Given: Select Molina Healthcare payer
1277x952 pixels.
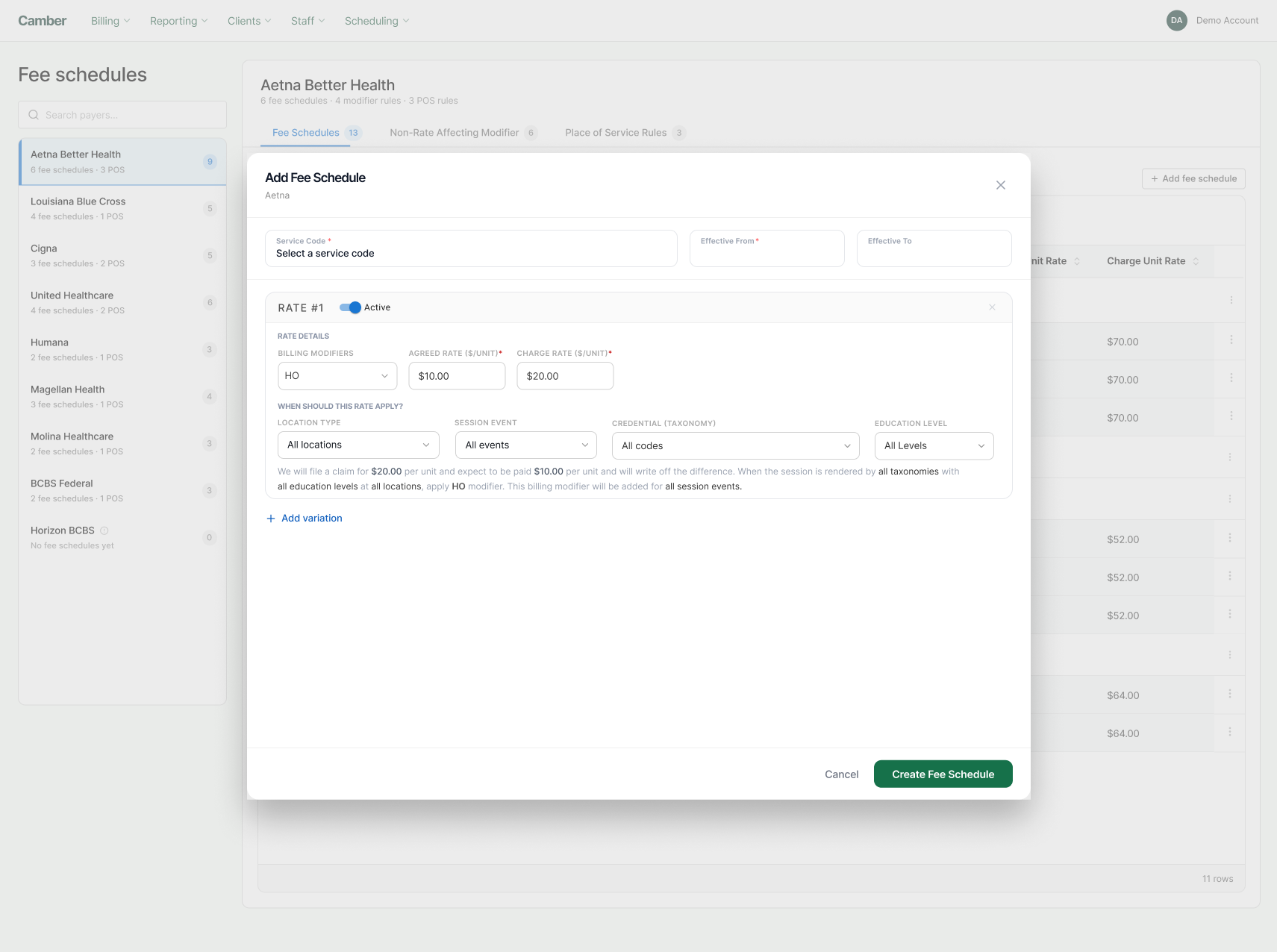Looking at the screenshot, I should [122, 444].
